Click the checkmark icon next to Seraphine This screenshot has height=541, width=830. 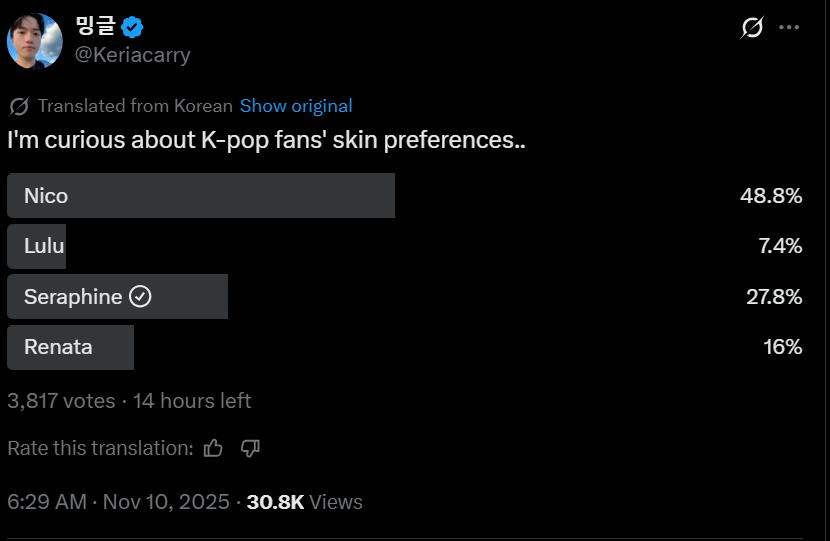[141, 297]
